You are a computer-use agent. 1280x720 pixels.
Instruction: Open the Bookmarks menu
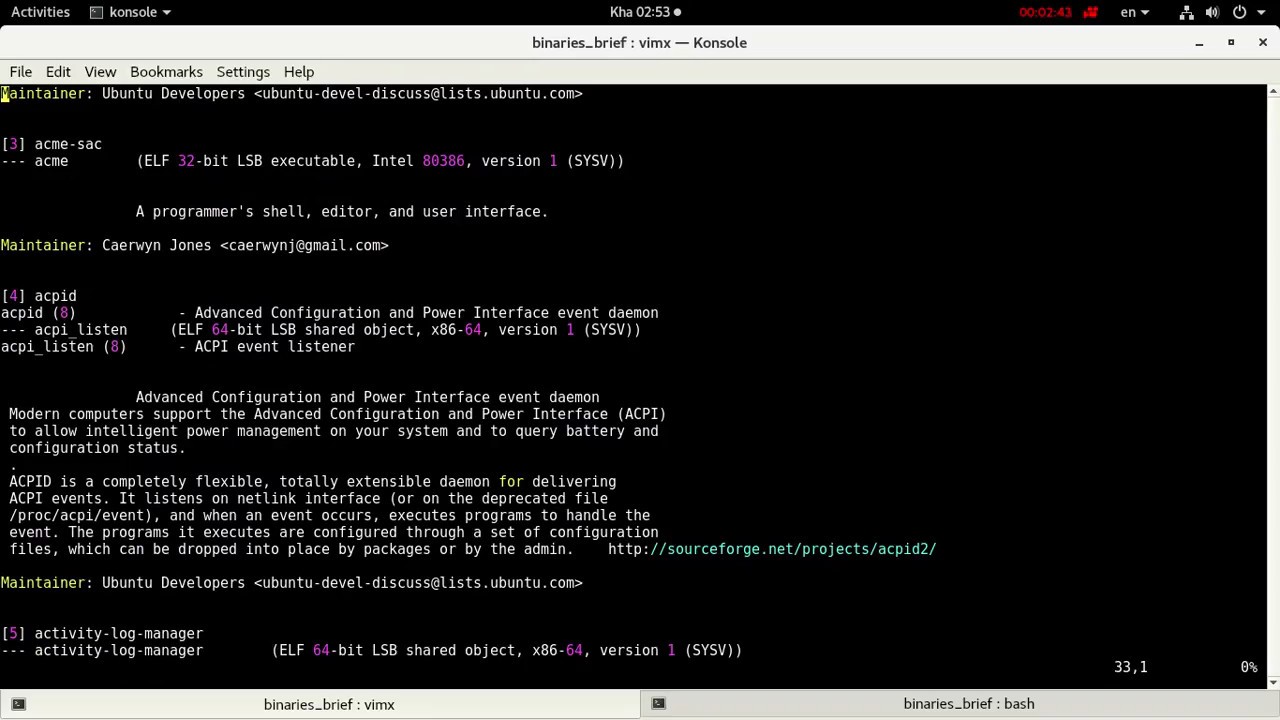[166, 72]
